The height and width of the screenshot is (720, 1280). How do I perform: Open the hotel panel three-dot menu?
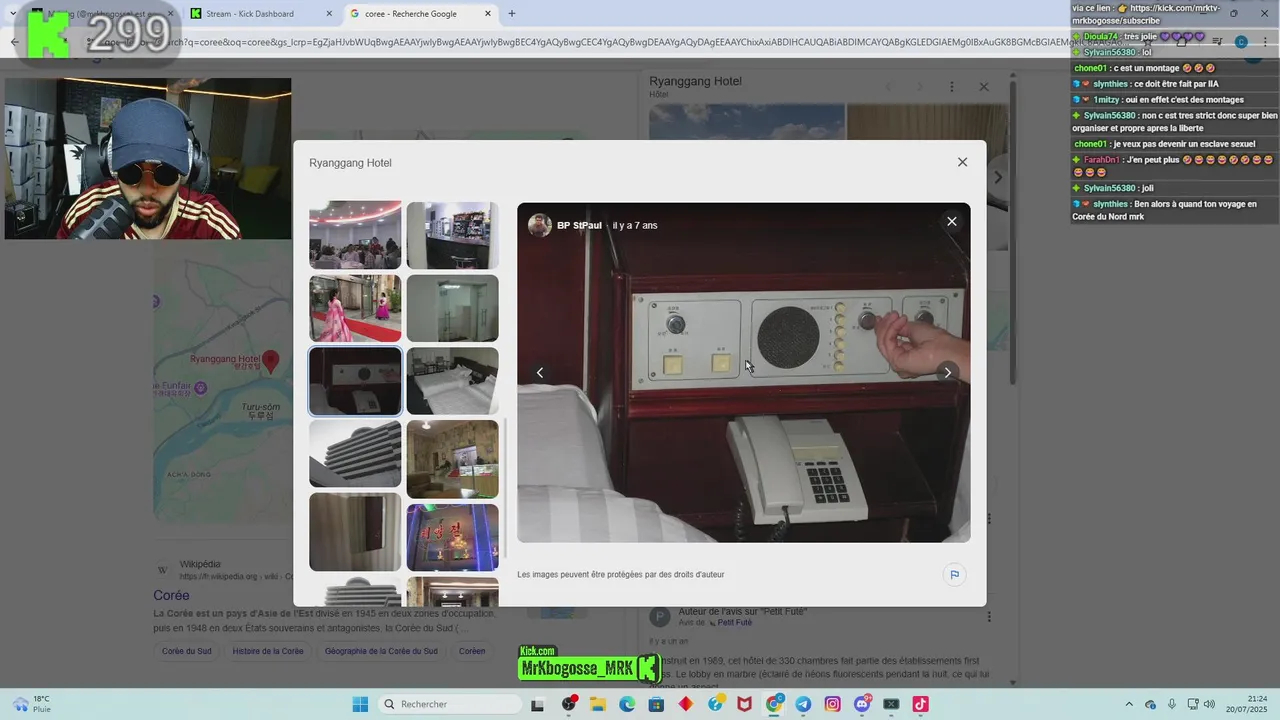pos(952,87)
